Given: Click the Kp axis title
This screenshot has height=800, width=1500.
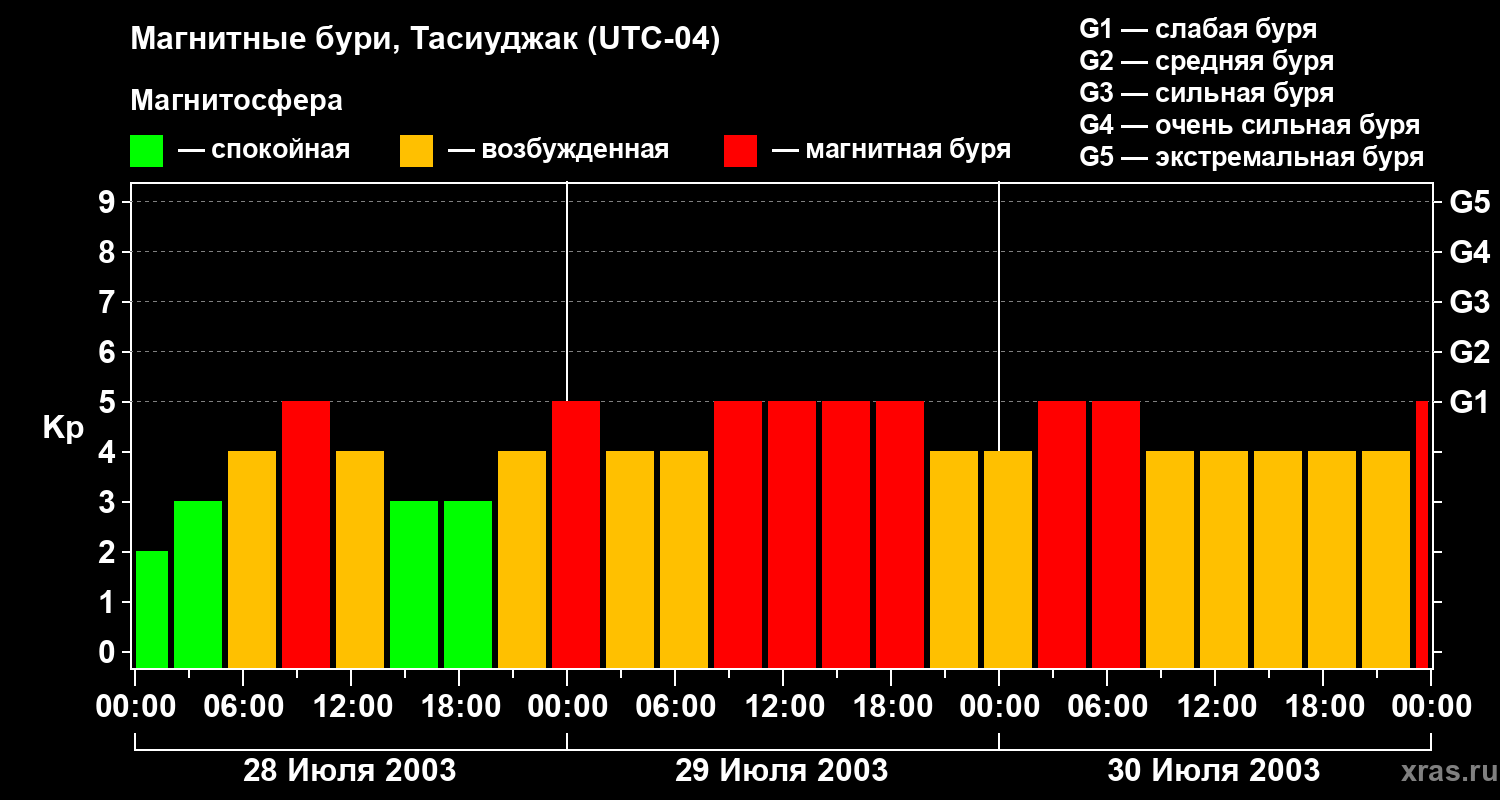Looking at the screenshot, I should pos(64,429).
